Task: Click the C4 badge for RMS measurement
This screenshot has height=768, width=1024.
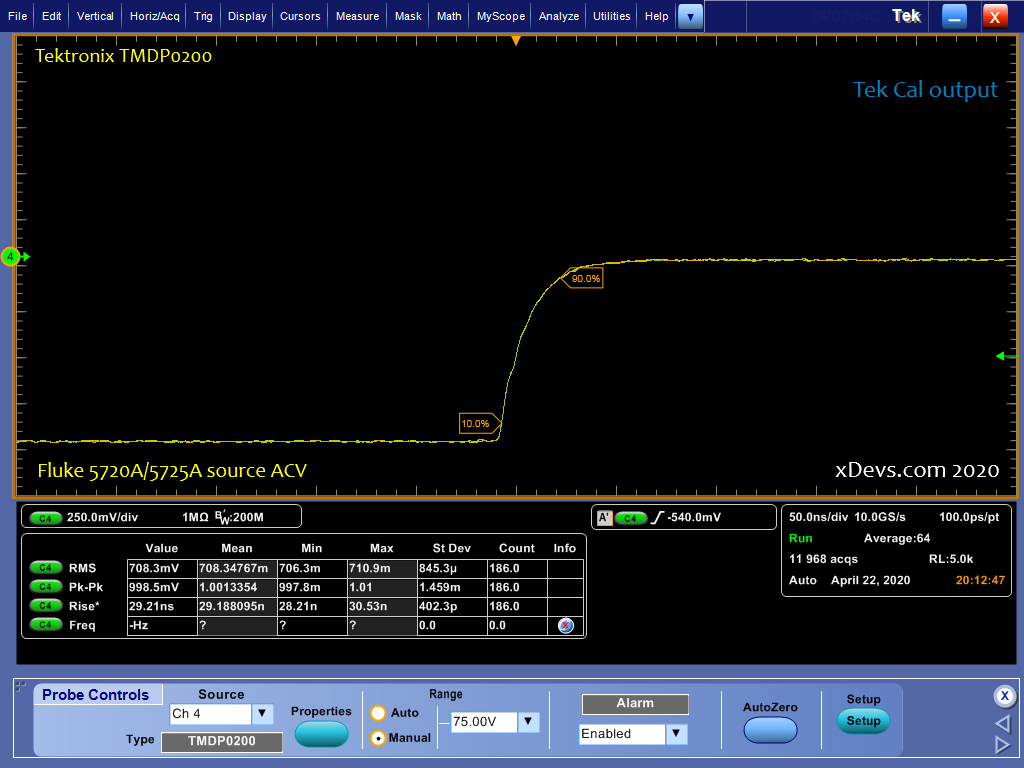Action: tap(45, 568)
